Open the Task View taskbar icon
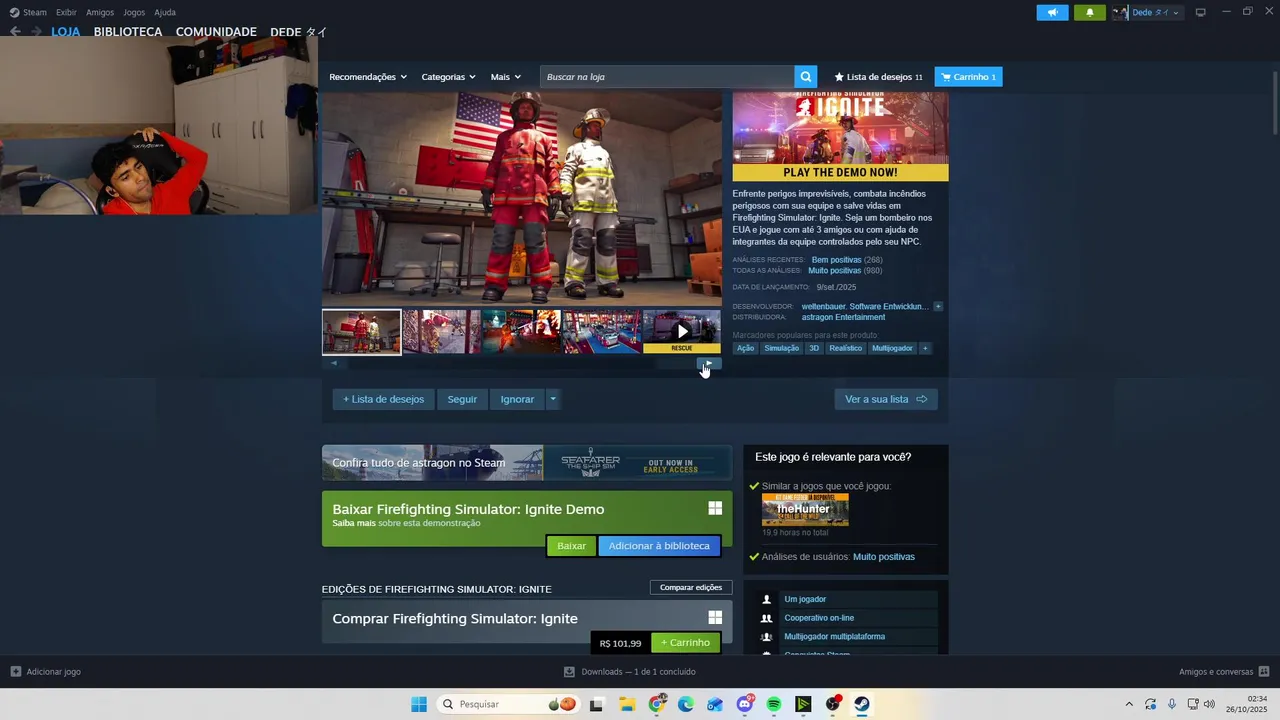 pos(597,704)
